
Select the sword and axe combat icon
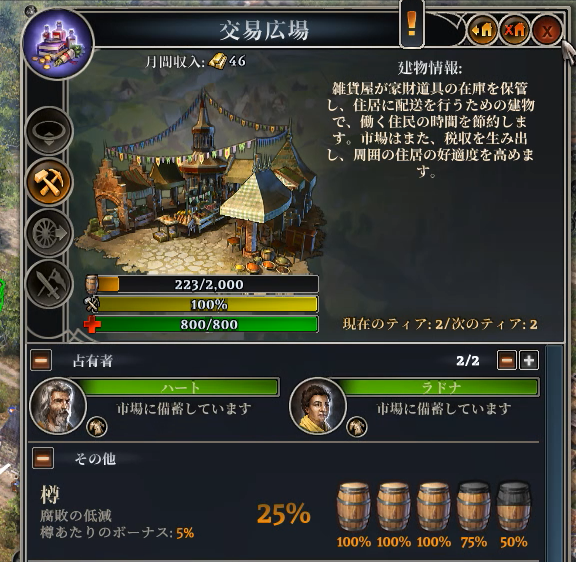click(49, 284)
